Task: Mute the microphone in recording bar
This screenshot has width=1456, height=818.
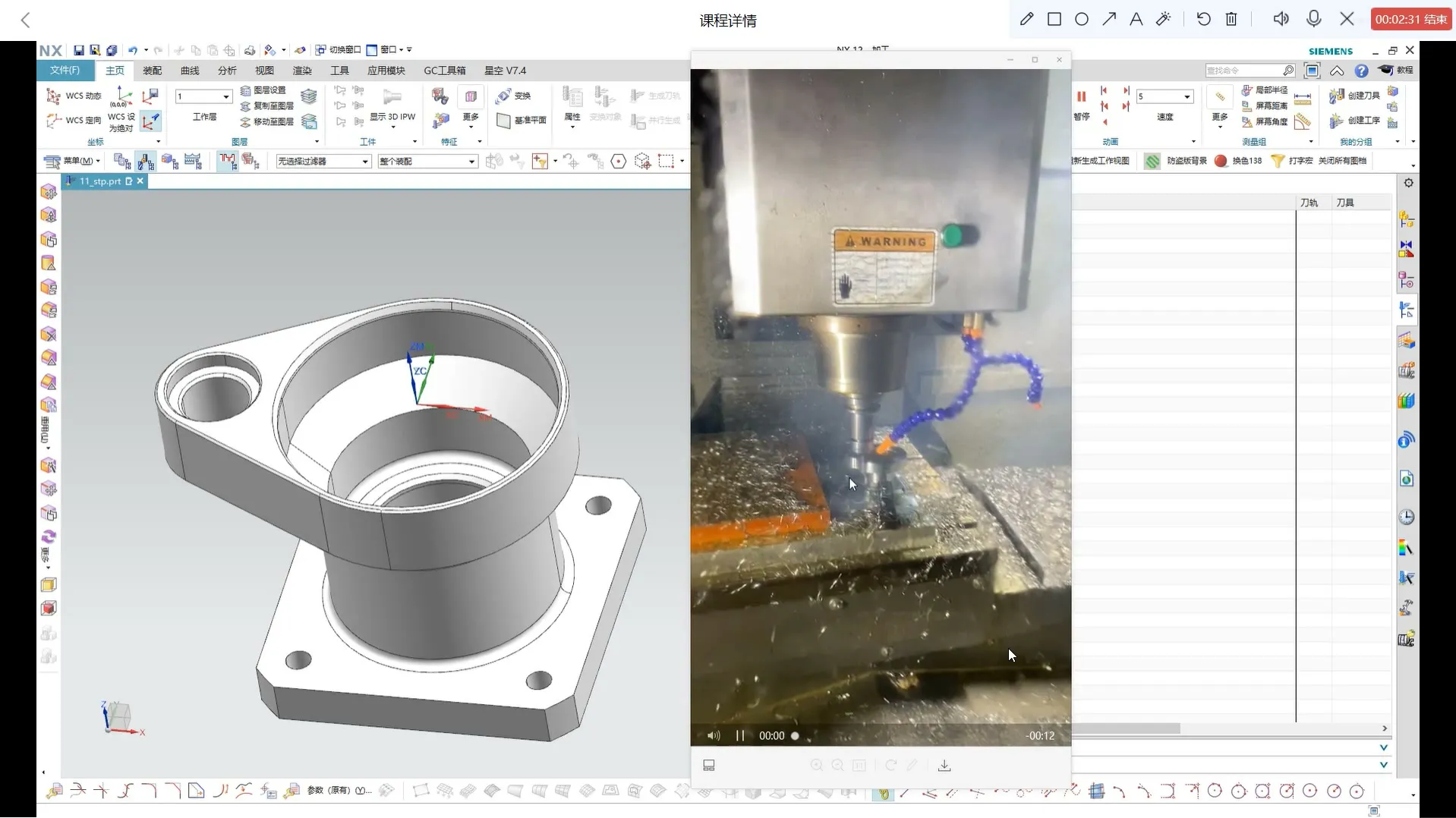Action: coord(1314,19)
